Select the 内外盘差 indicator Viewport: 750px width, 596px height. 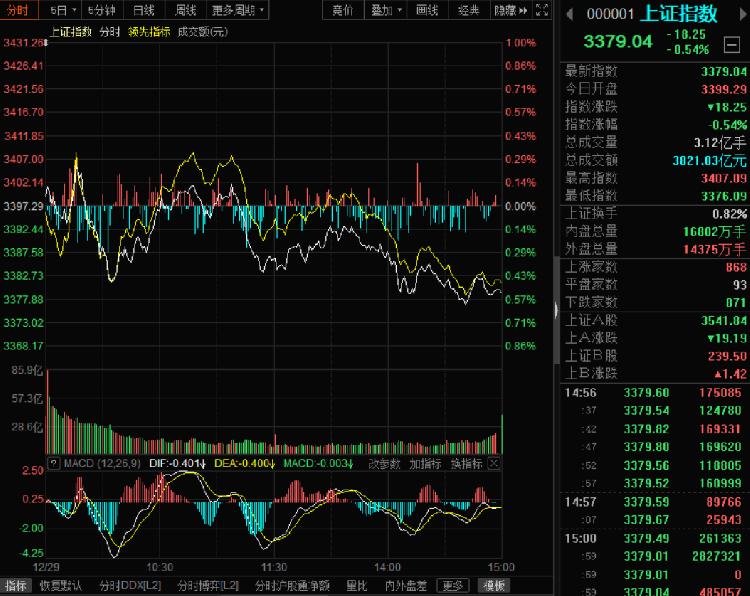(x=406, y=585)
